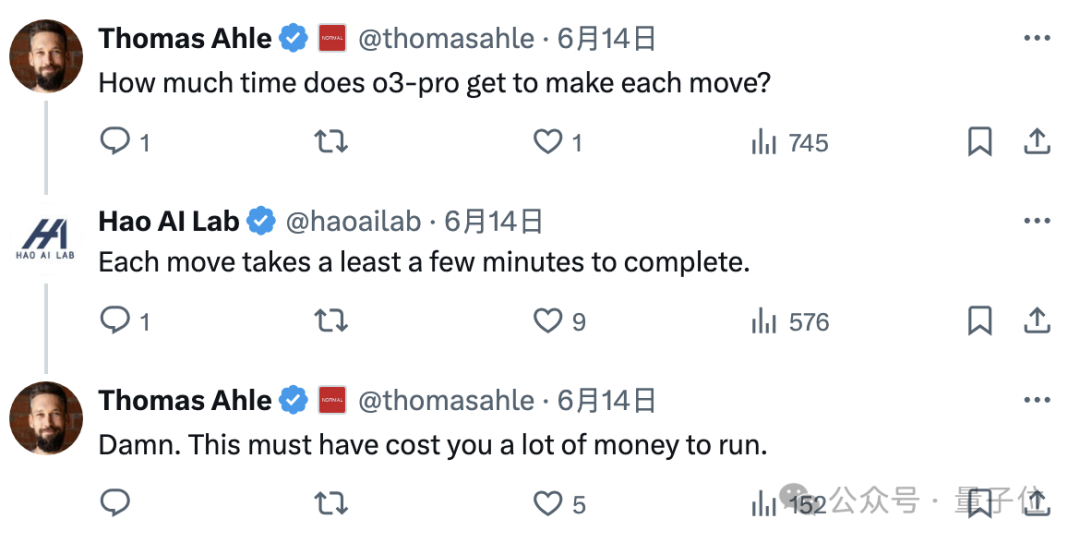Open more options on Hao AI Lab tweet
Image resolution: width=1080 pixels, height=543 pixels.
1037,220
